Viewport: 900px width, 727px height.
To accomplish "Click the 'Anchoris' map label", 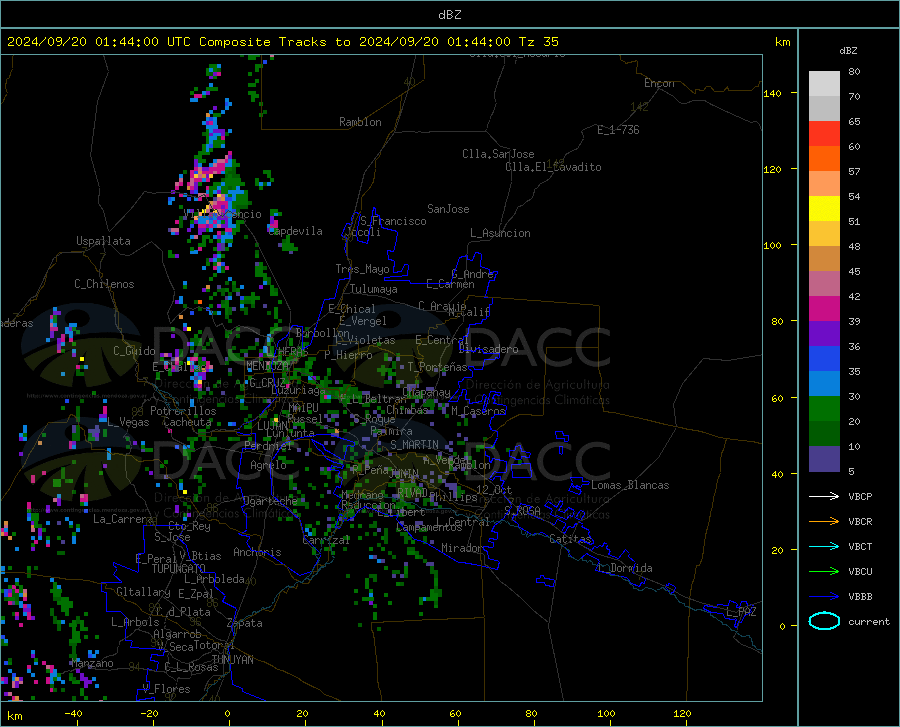I will [x=257, y=552].
